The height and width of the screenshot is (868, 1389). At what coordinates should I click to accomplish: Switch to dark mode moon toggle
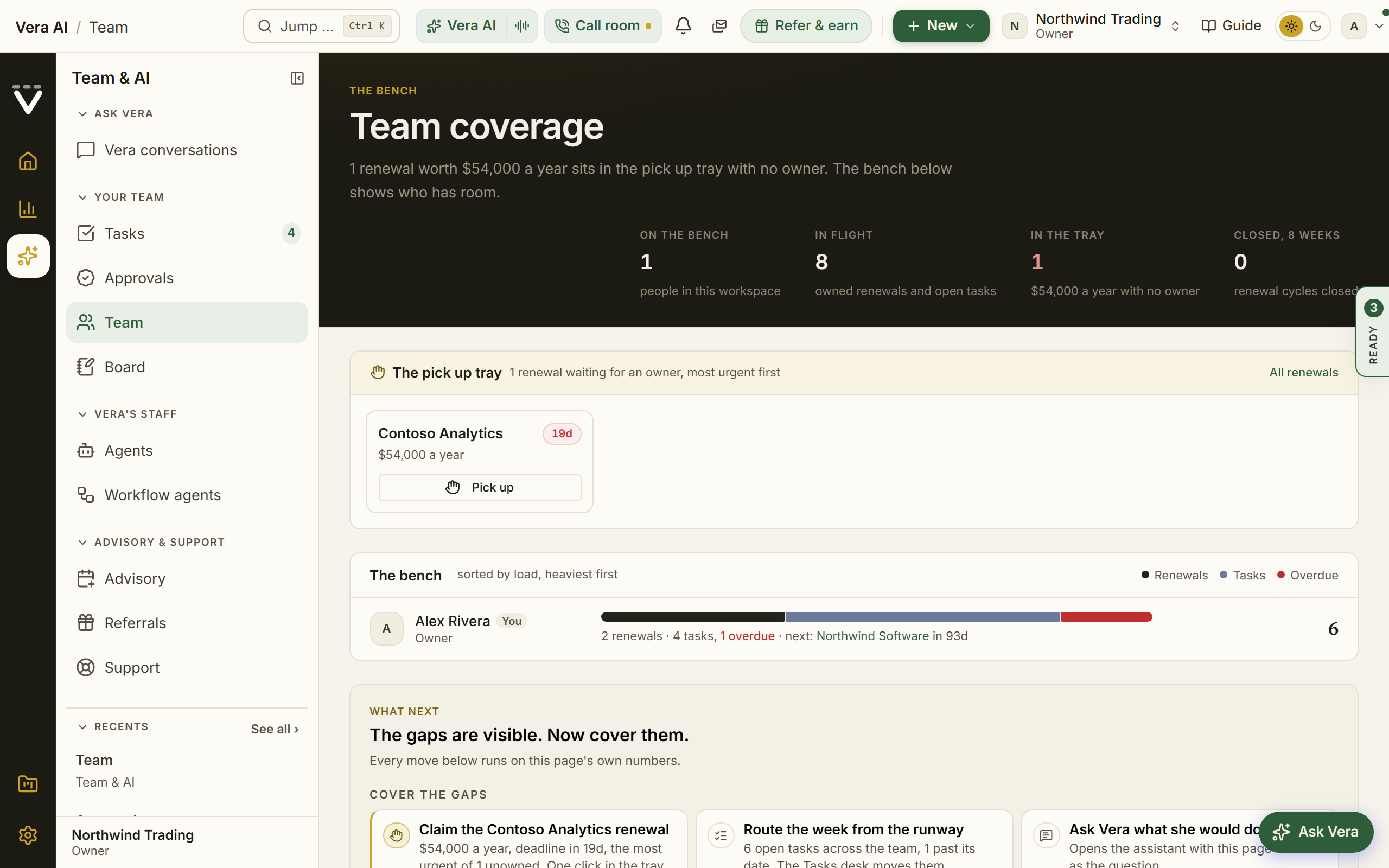coord(1316,26)
